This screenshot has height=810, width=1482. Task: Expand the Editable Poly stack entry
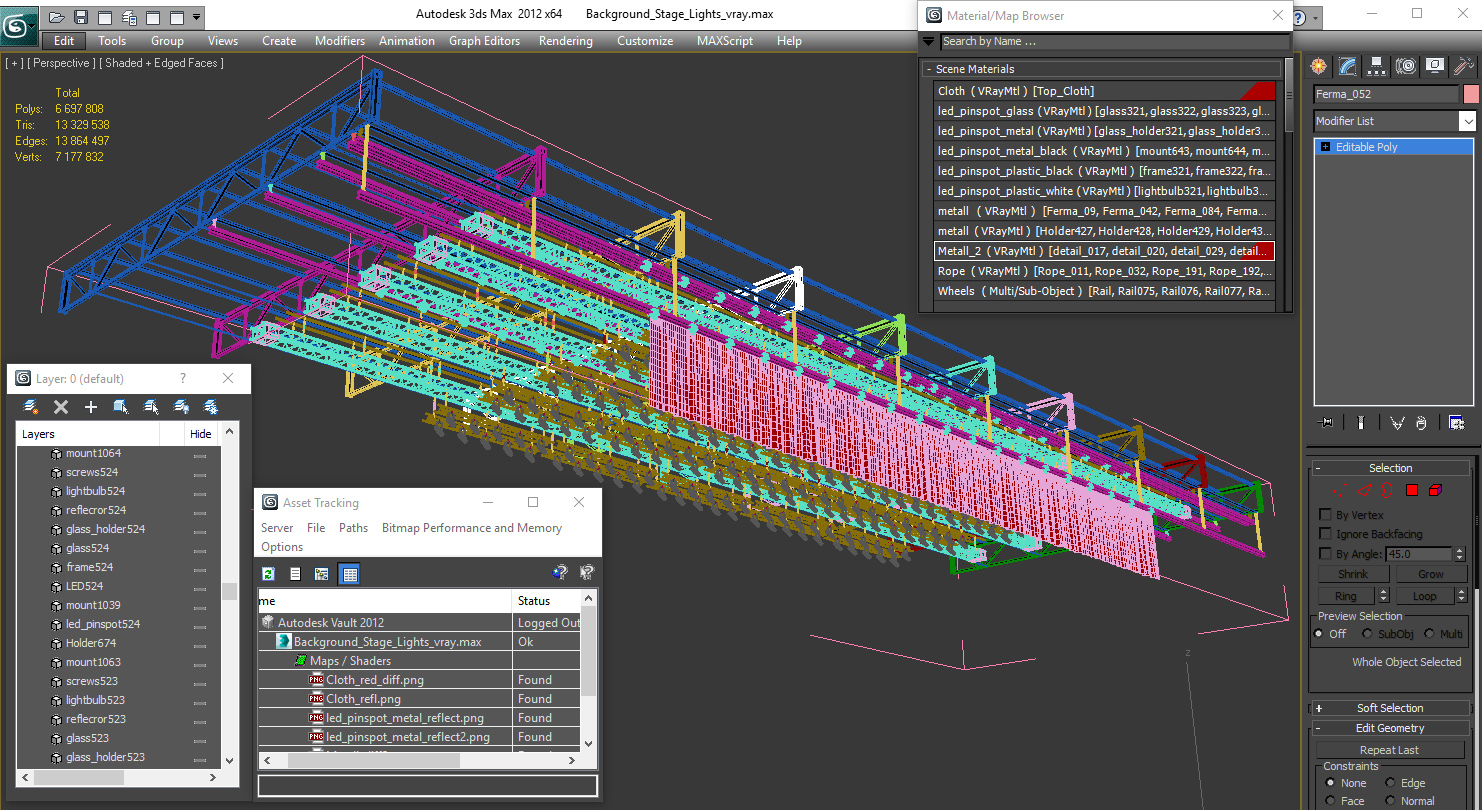click(1325, 147)
